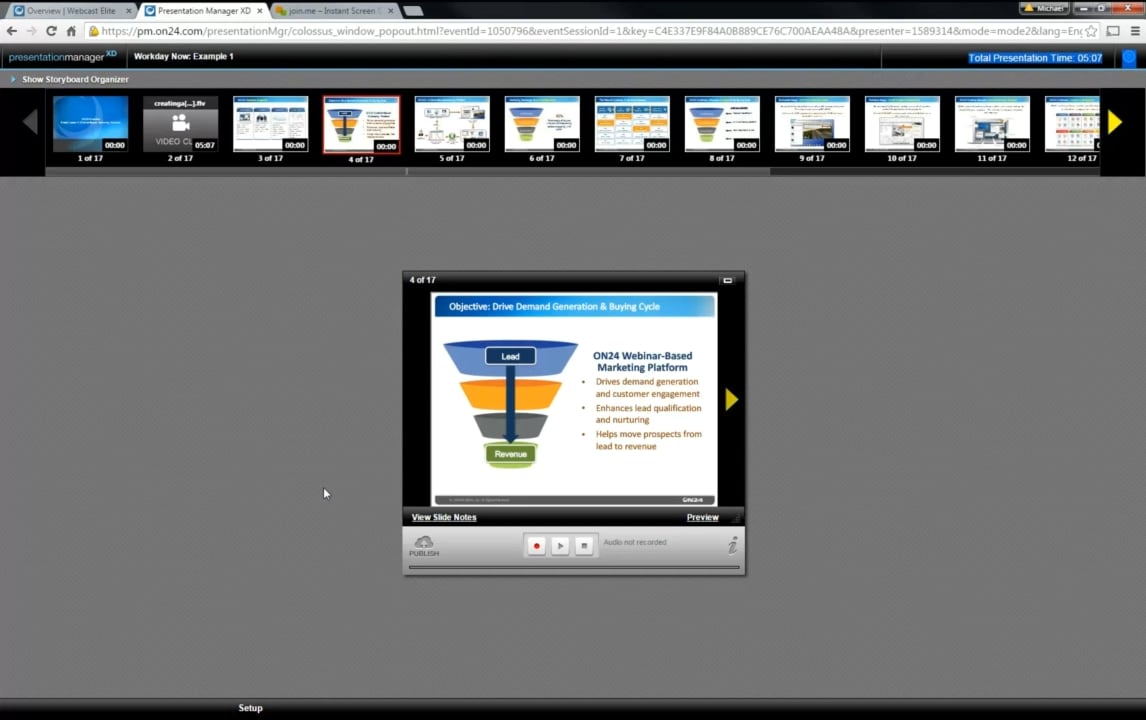Select slide thumbnail 12 of 17

pos(1072,124)
